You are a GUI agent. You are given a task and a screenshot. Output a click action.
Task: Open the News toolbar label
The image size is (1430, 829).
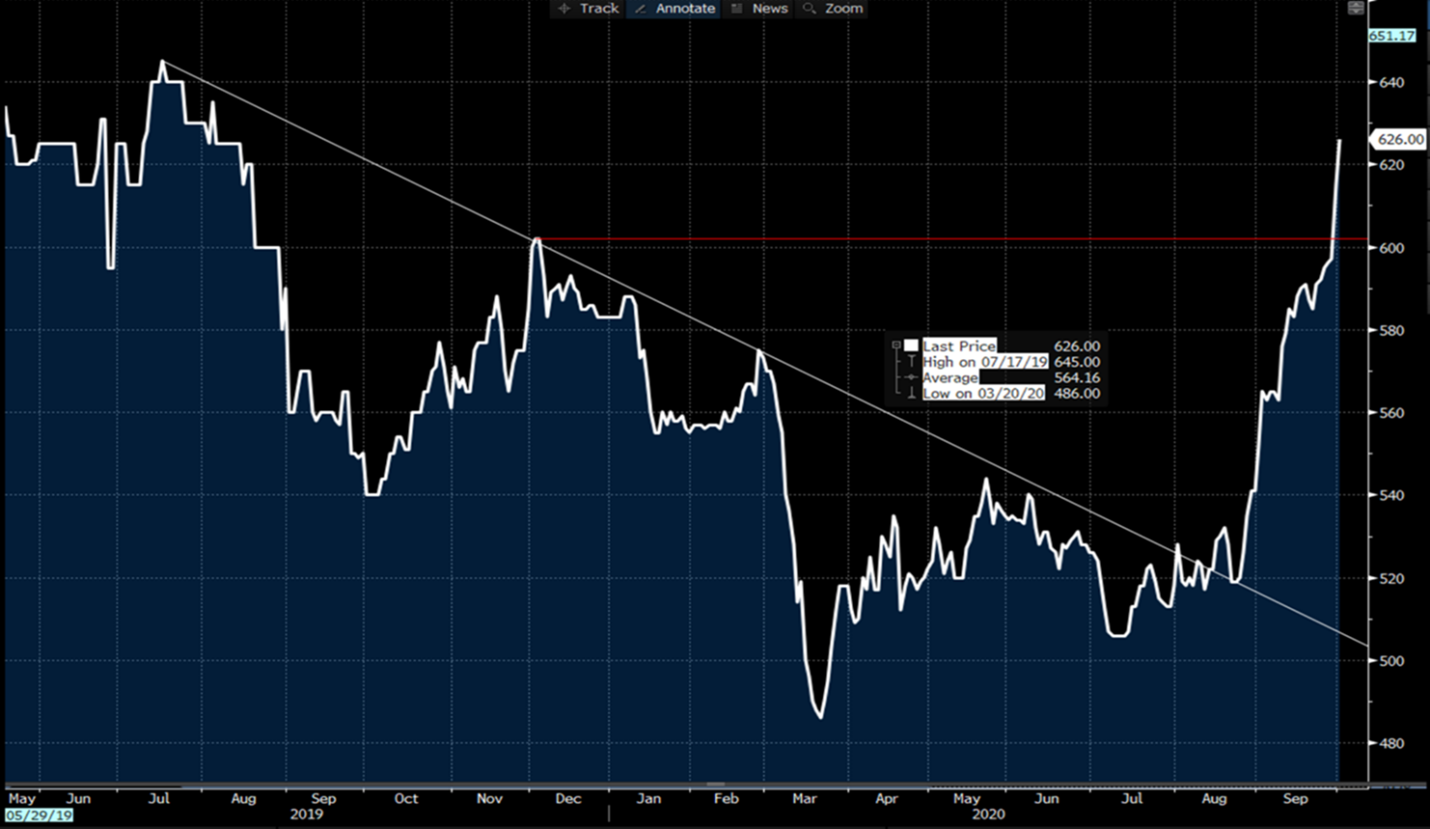pos(770,8)
